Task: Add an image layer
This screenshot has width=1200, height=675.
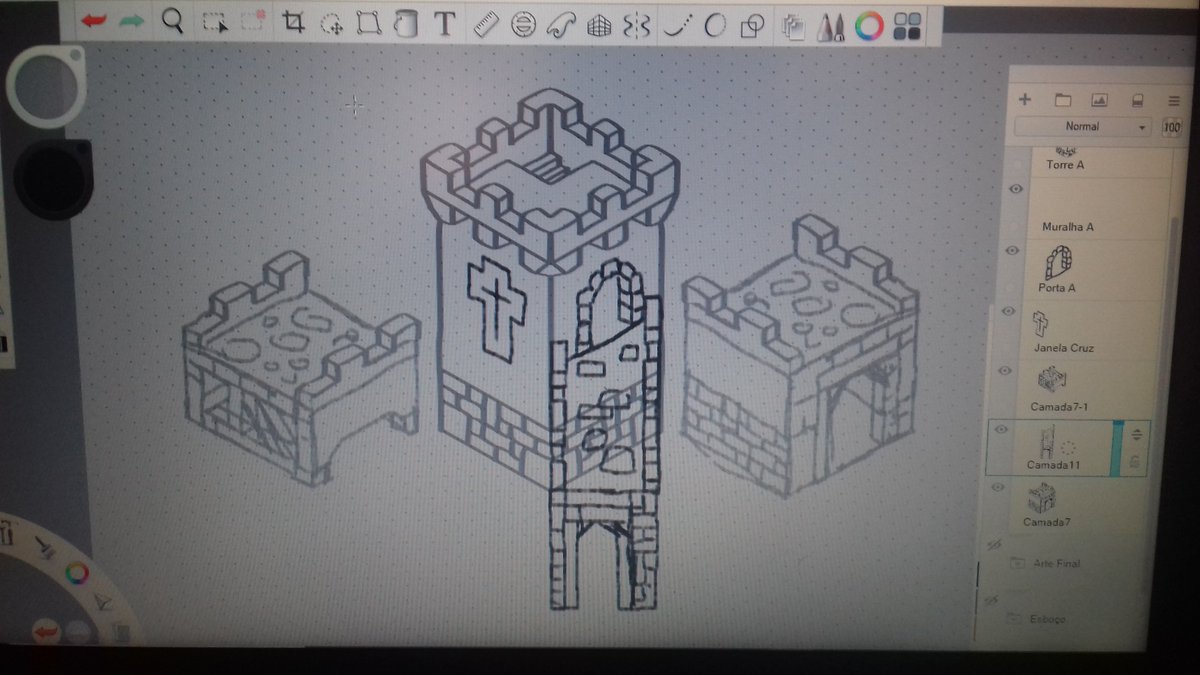Action: tap(1099, 100)
